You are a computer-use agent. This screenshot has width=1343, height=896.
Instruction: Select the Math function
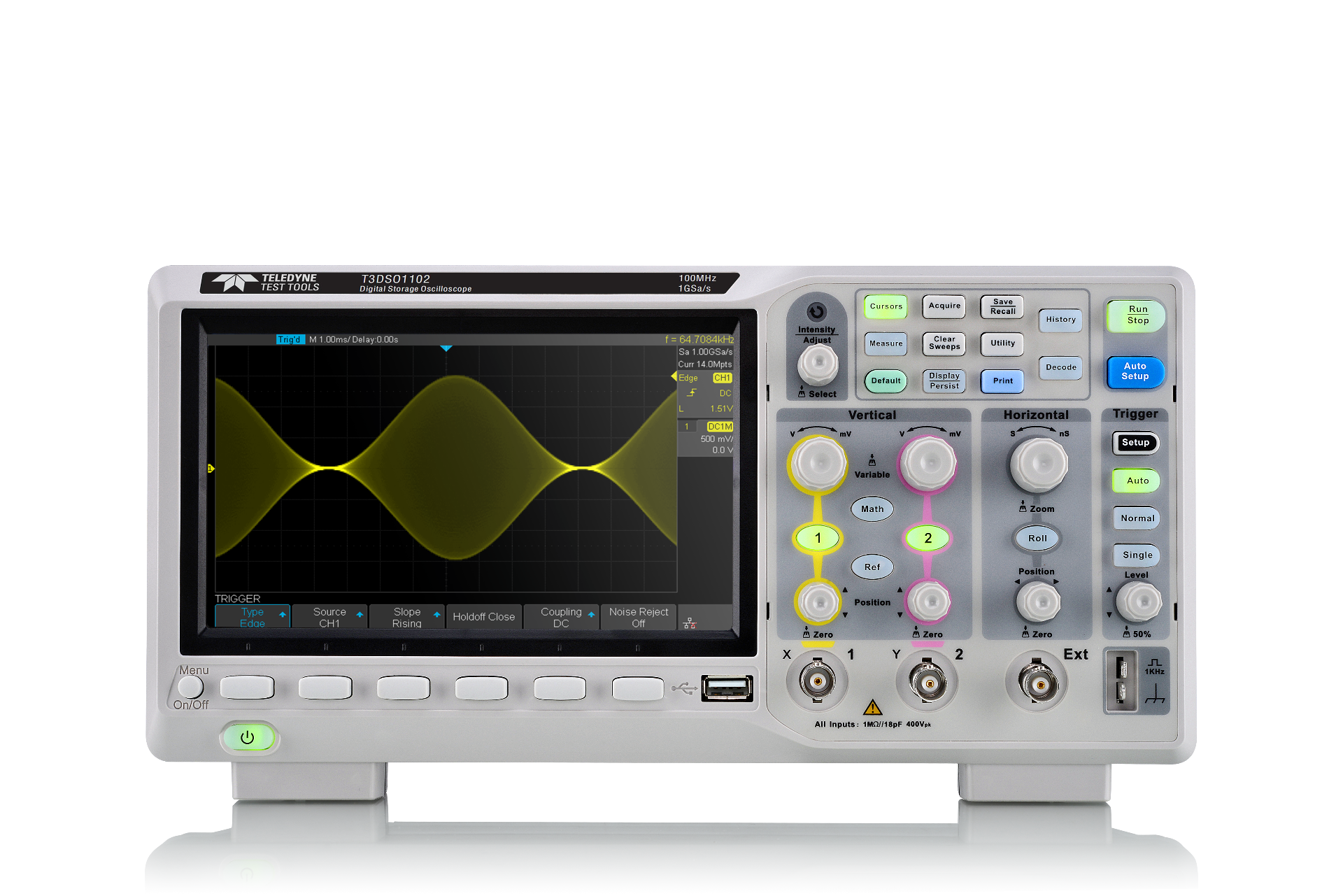tap(872, 509)
